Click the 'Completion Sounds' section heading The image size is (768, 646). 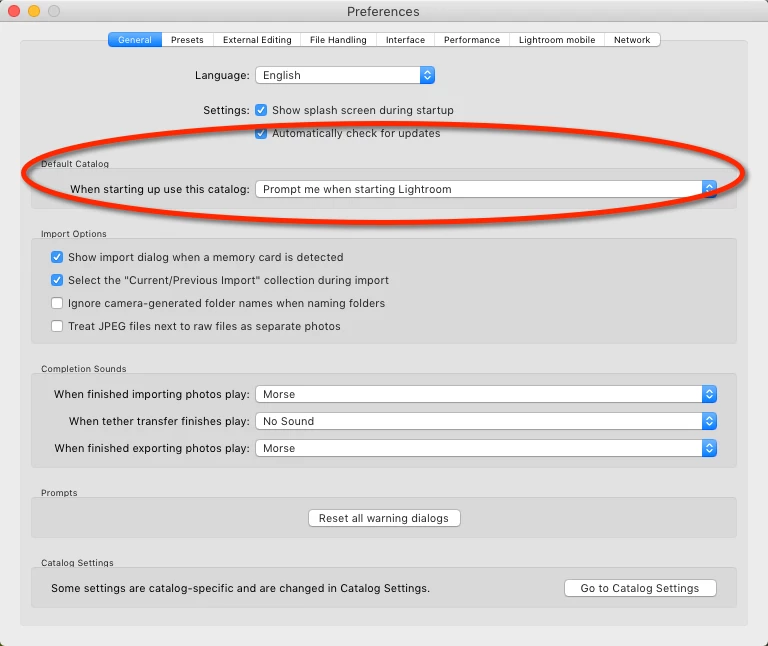point(84,369)
